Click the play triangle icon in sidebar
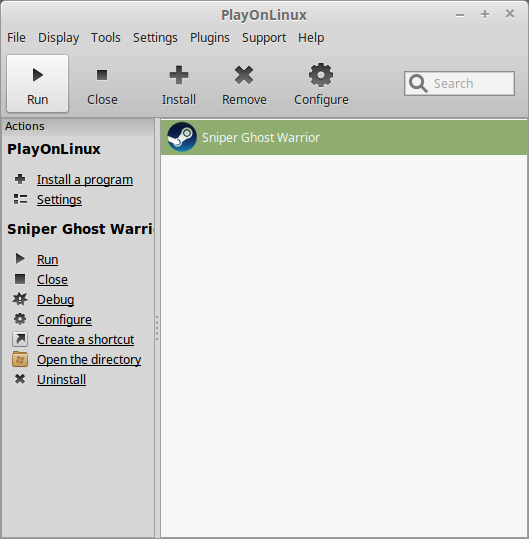The image size is (529, 539). (20, 258)
